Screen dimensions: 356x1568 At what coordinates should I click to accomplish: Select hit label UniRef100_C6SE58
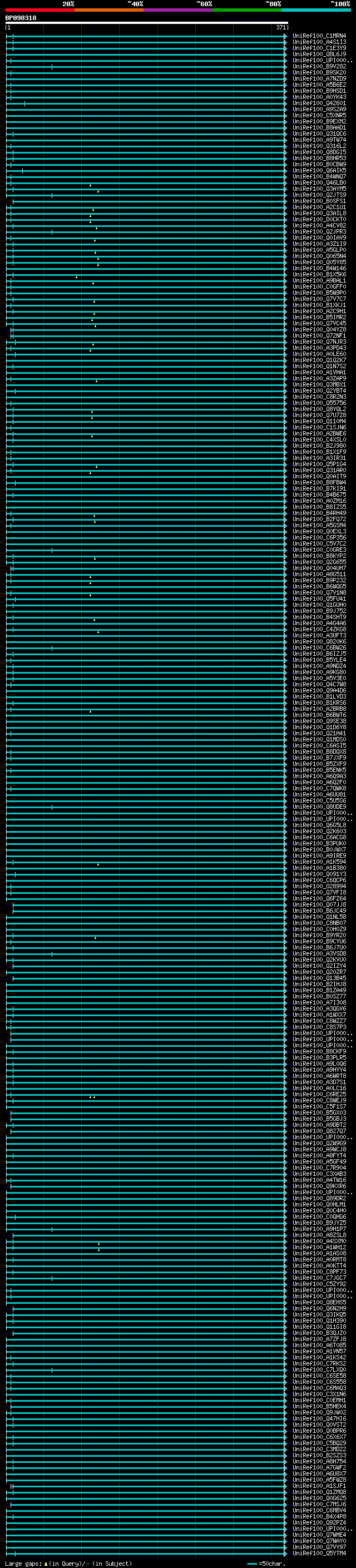(319, 1376)
